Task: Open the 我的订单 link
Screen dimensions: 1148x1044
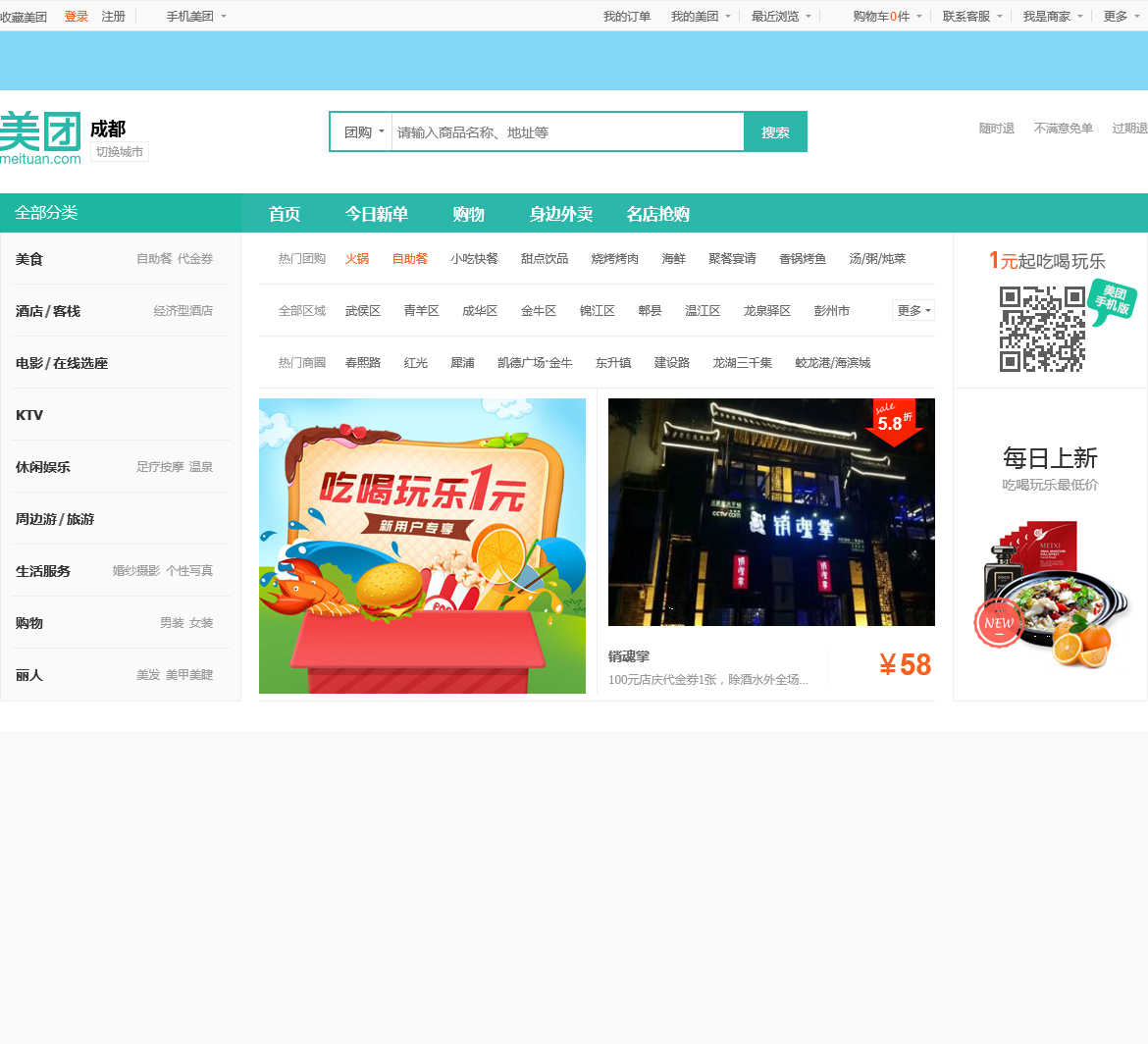Action: (627, 16)
